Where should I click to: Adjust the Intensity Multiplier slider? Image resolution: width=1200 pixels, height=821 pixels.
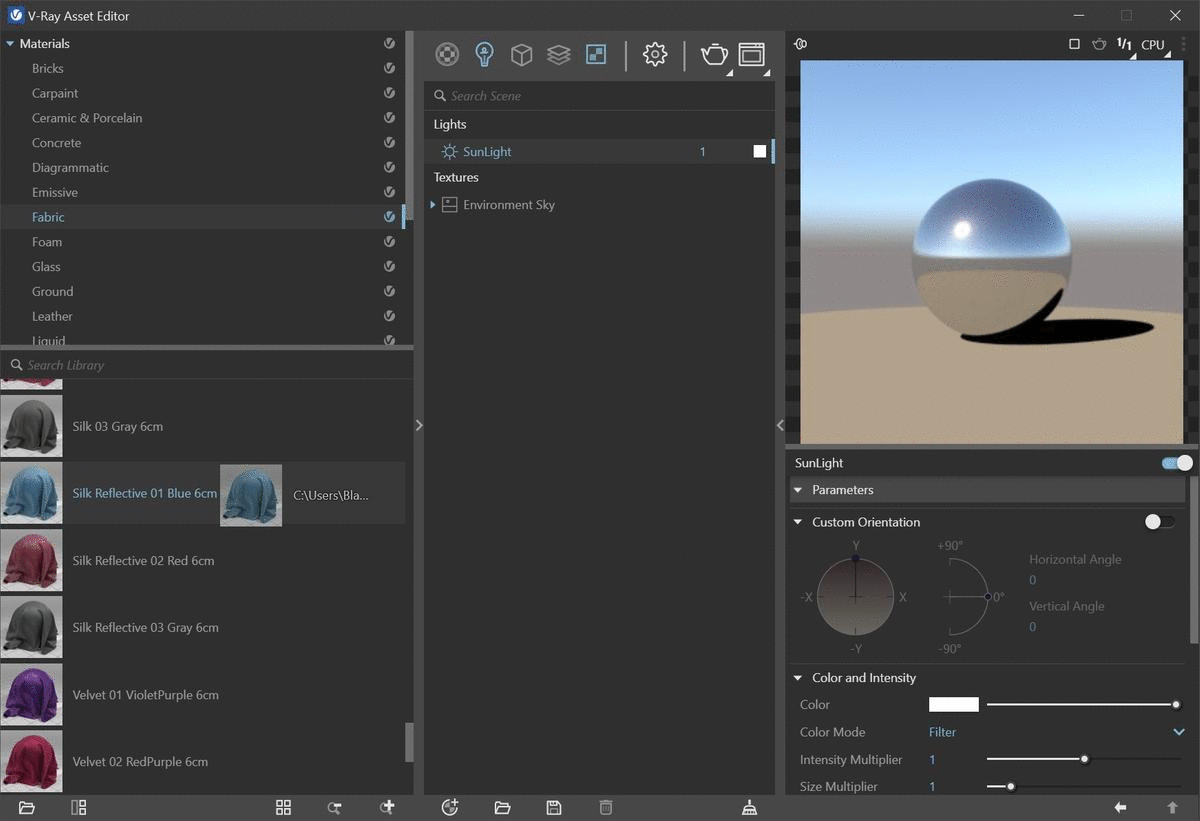(x=1084, y=760)
